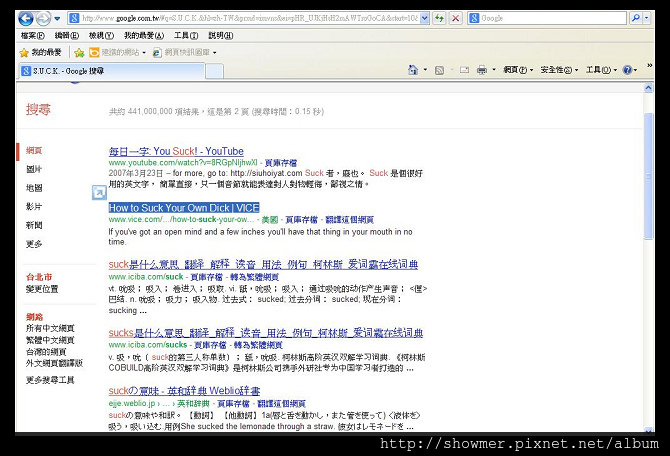Click the Google search provider box
This screenshot has height=456, width=670.
pyautogui.click(x=547, y=18)
